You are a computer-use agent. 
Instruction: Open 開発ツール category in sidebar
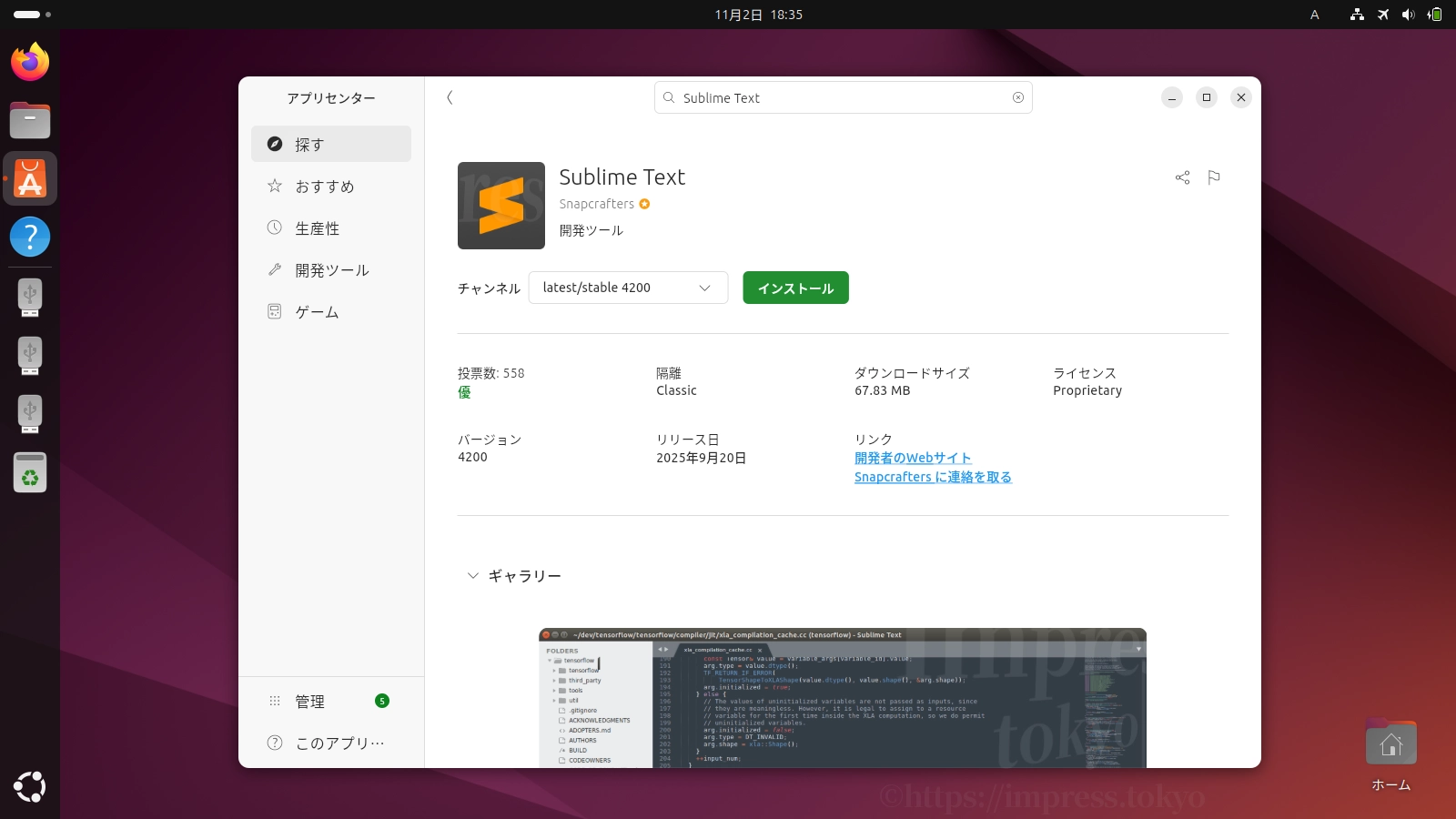tap(331, 269)
